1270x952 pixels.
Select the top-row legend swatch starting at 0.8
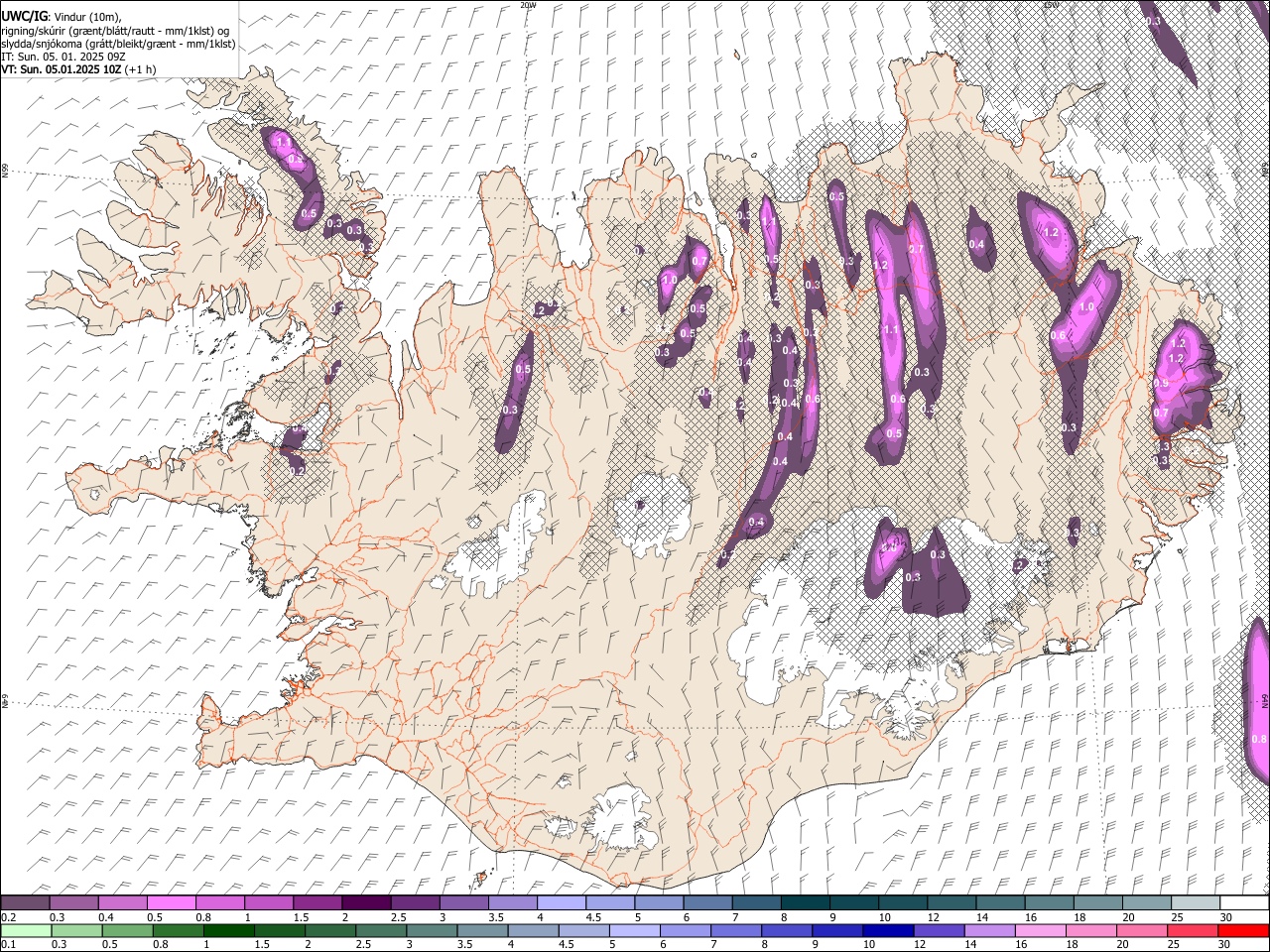[x=219, y=902]
